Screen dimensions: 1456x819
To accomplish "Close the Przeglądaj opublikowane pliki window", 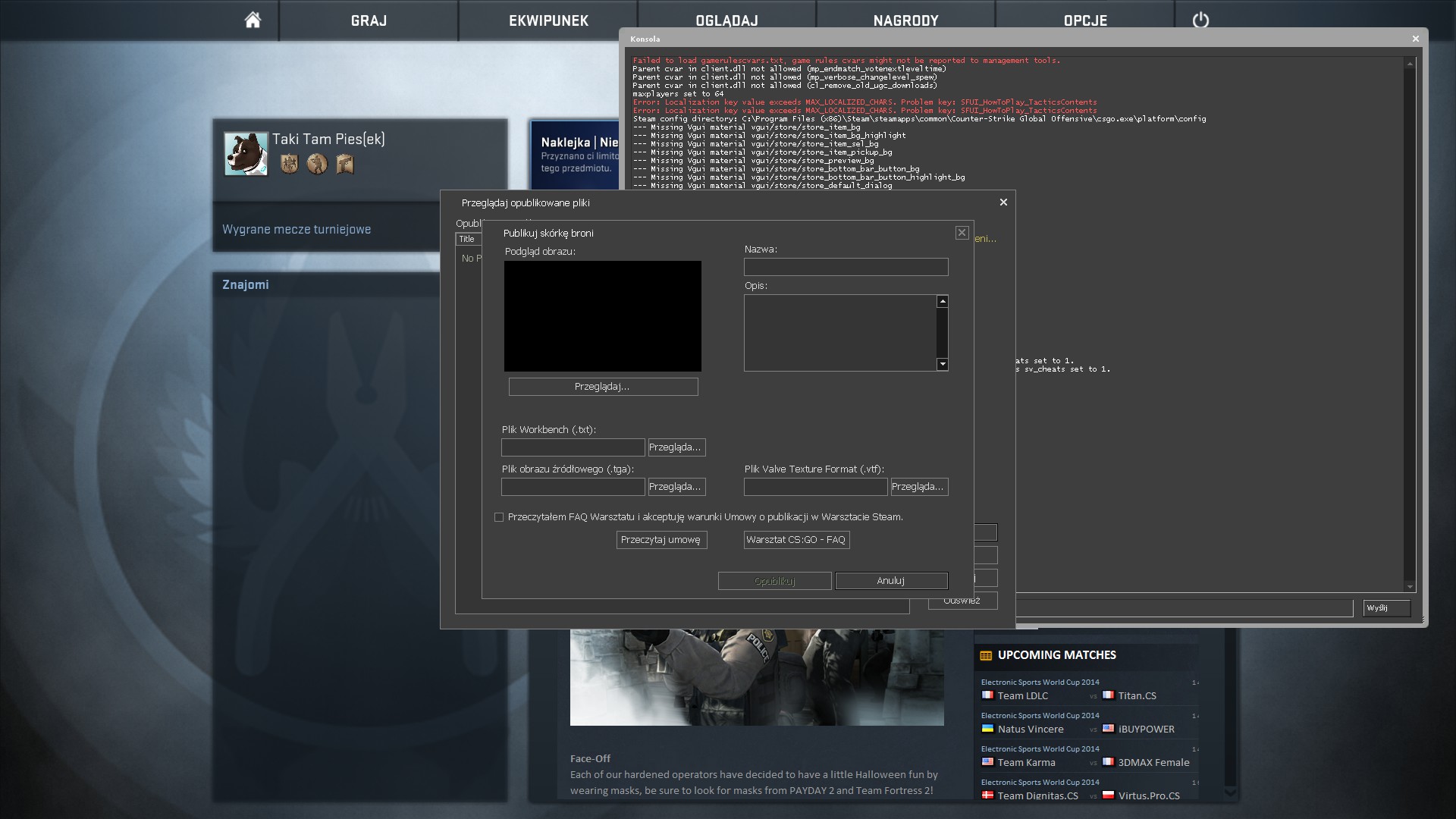I will pyautogui.click(x=1003, y=202).
